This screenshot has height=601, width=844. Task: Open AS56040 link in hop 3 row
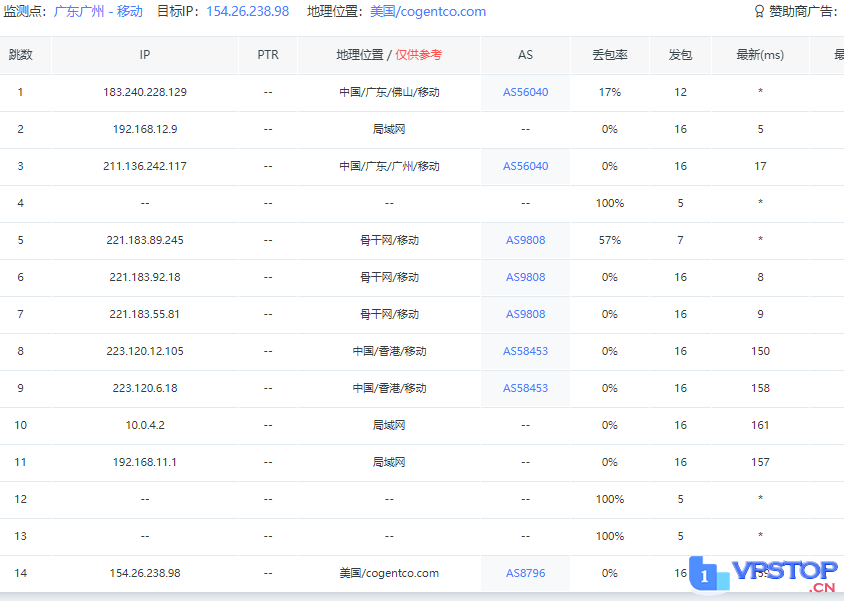pos(525,166)
